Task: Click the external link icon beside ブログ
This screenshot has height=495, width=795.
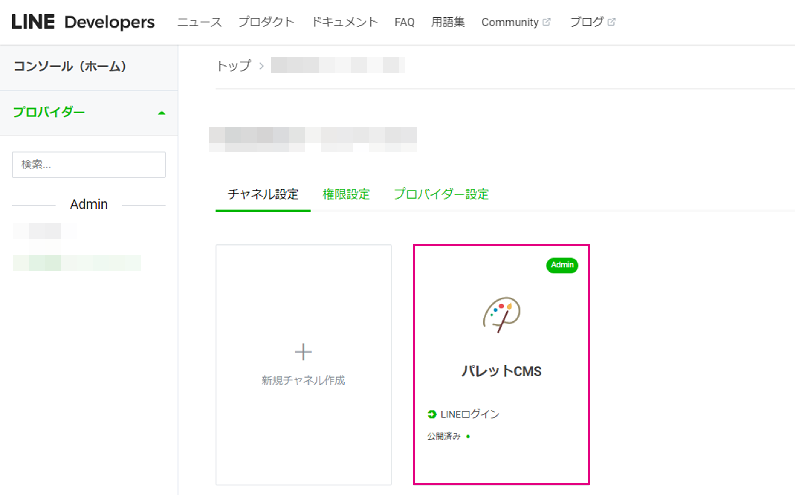Action: point(611,22)
